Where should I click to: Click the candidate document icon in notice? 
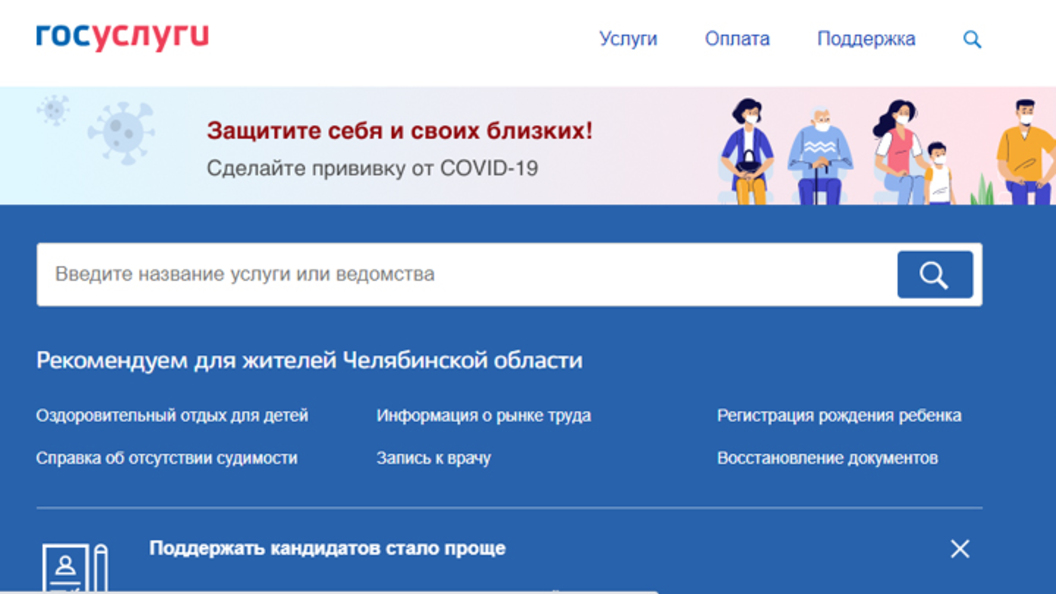pyautogui.click(x=73, y=569)
